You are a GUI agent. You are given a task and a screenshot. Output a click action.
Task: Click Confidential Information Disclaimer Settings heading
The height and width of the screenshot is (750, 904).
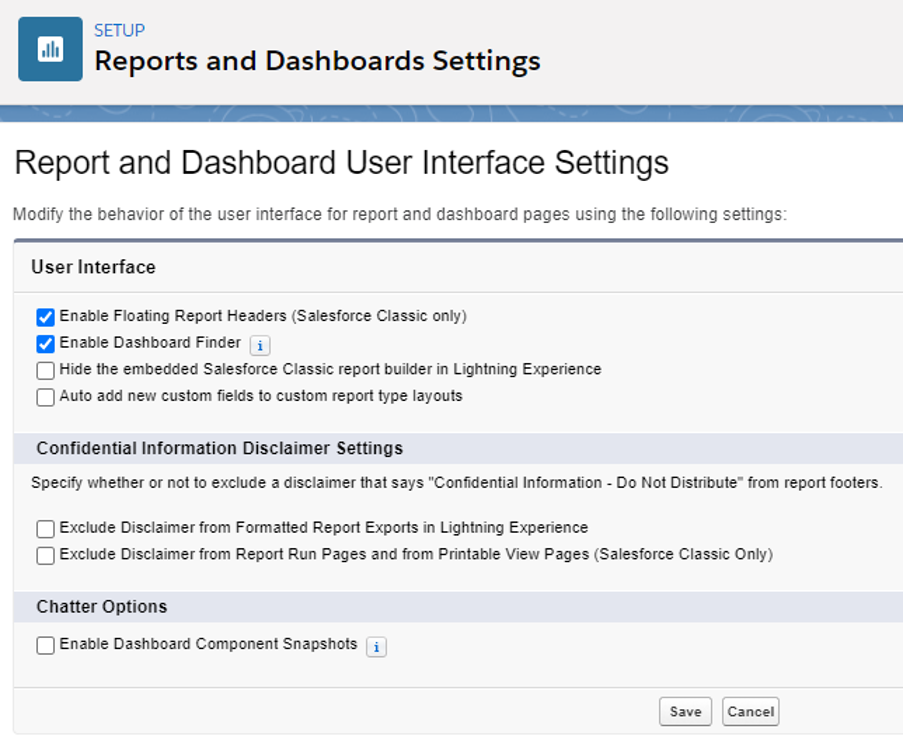click(220, 448)
